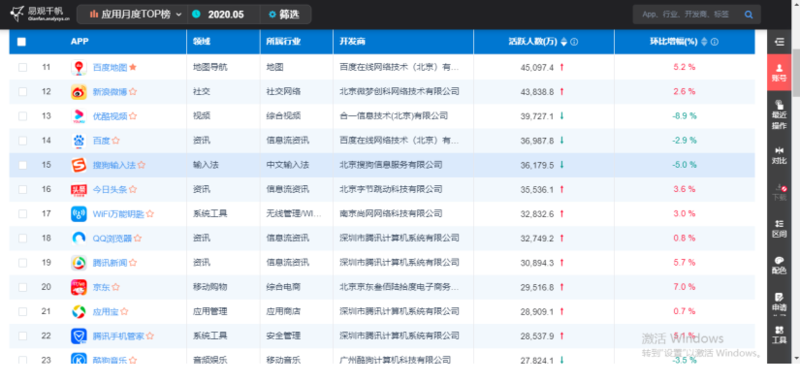Open the 工具 tools icon in sidebar
This screenshot has height=383, width=800.
click(779, 334)
